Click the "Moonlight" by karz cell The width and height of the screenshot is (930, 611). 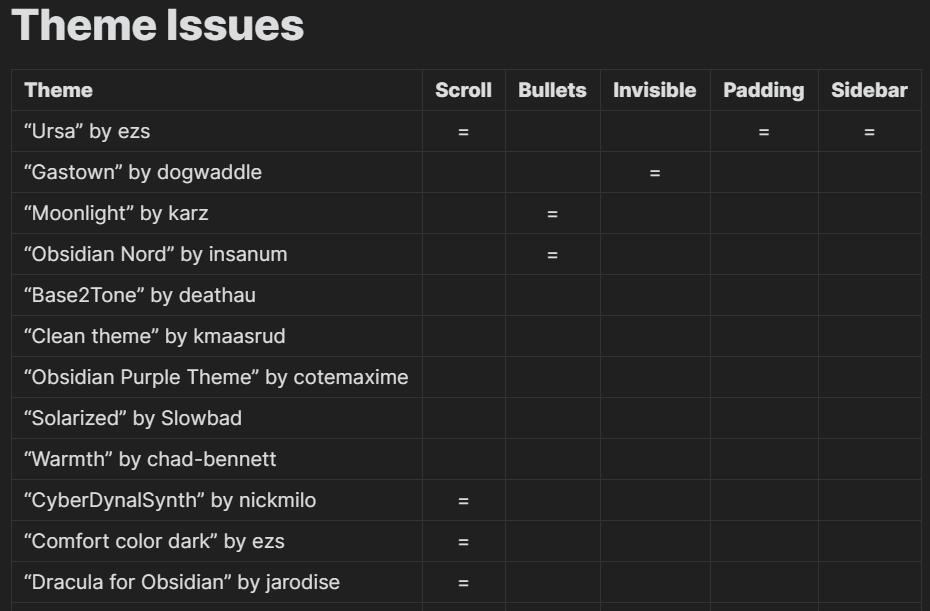(x=217, y=213)
